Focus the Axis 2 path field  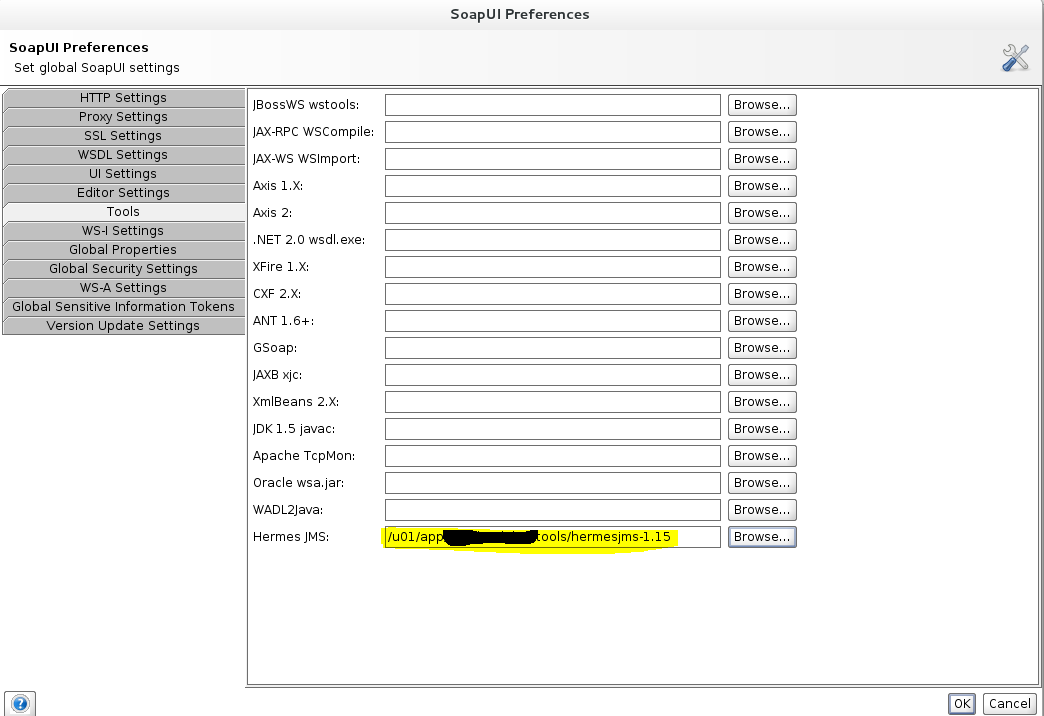coord(553,212)
